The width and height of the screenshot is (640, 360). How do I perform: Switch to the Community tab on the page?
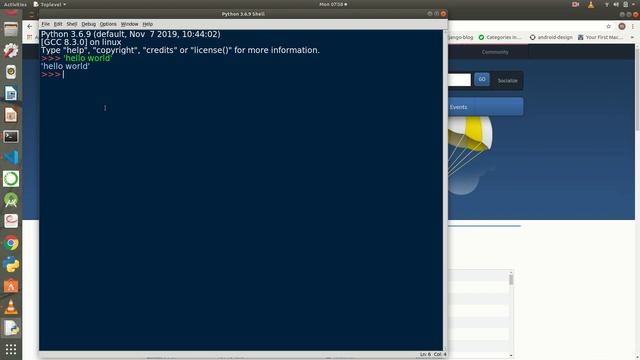click(495, 52)
